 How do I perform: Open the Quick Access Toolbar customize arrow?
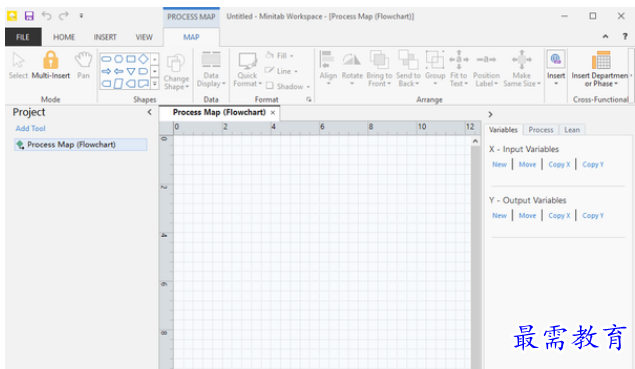pyautogui.click(x=81, y=16)
